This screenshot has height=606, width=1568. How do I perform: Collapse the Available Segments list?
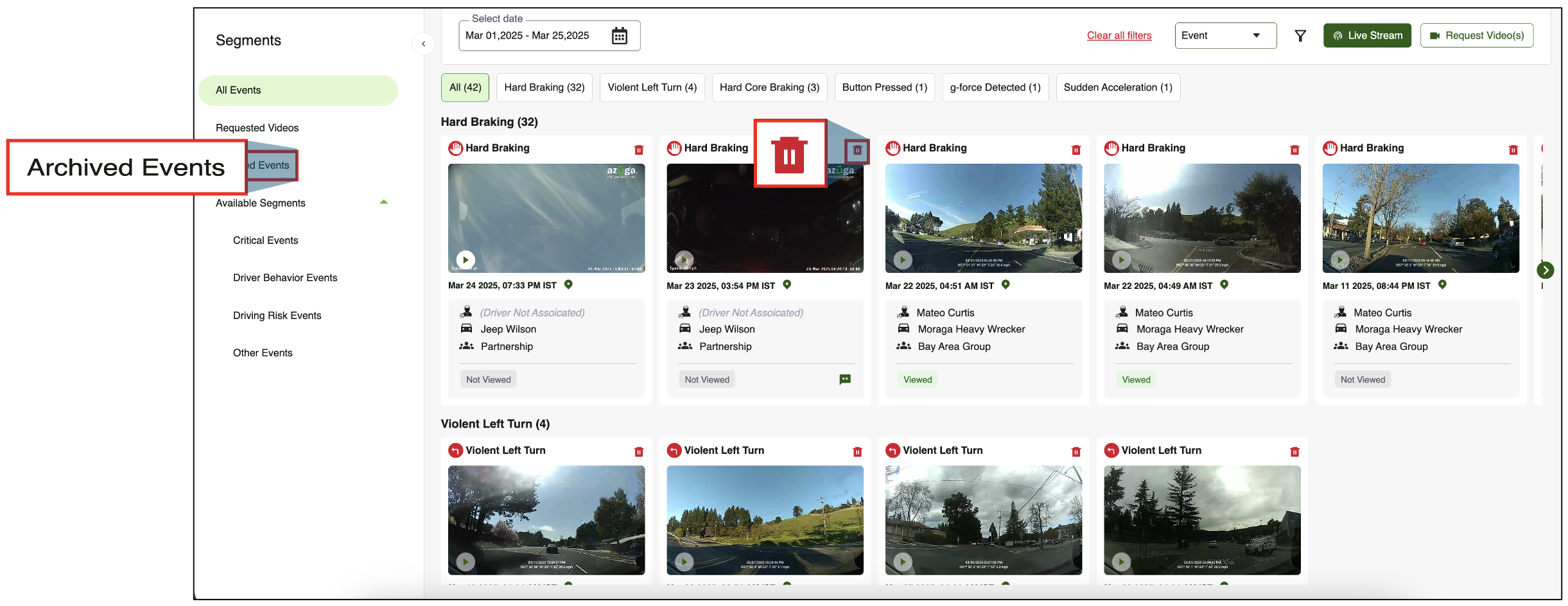pyautogui.click(x=383, y=202)
